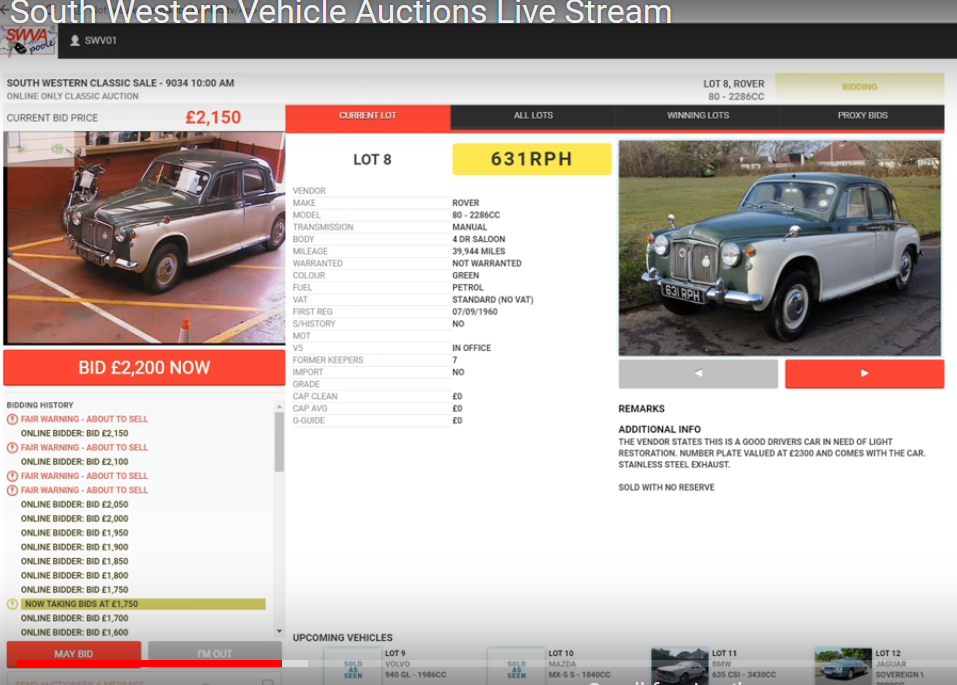Click warning icon above the £2,100 bid
This screenshot has height=685, width=957.
pos(12,448)
